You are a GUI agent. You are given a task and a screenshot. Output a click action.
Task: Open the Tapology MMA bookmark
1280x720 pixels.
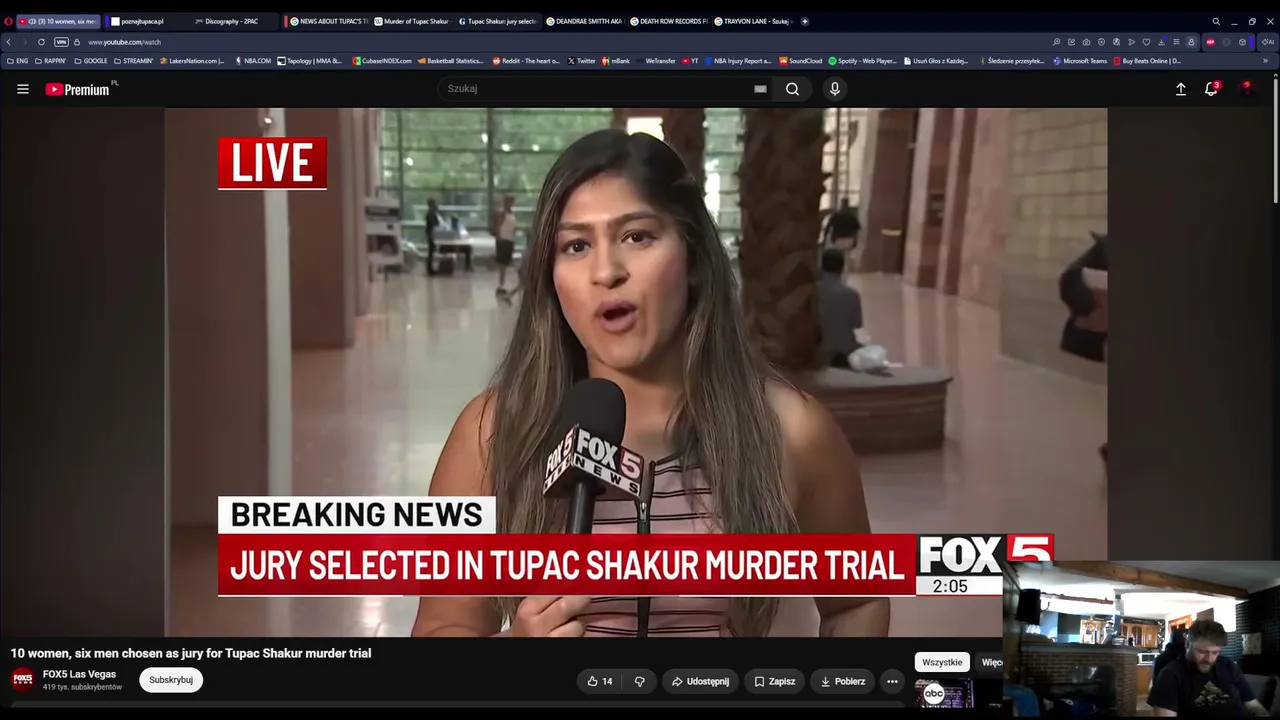click(310, 61)
